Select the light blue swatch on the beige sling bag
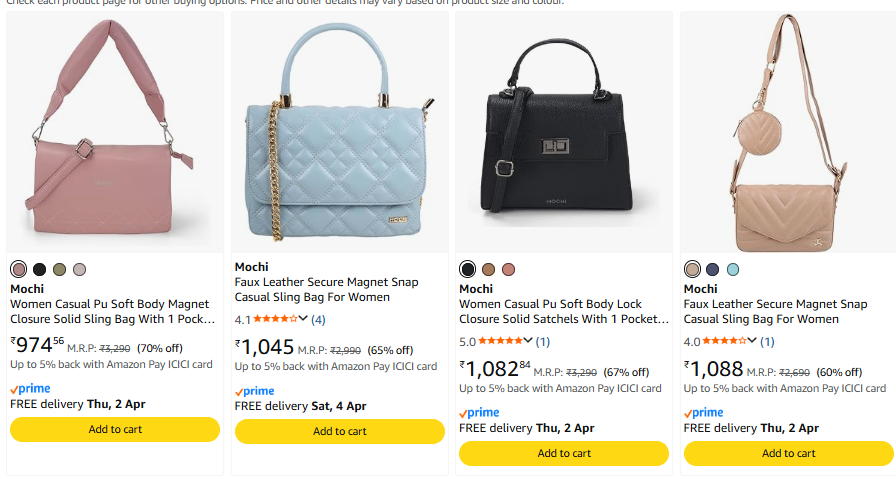The image size is (896, 479). [x=733, y=269]
